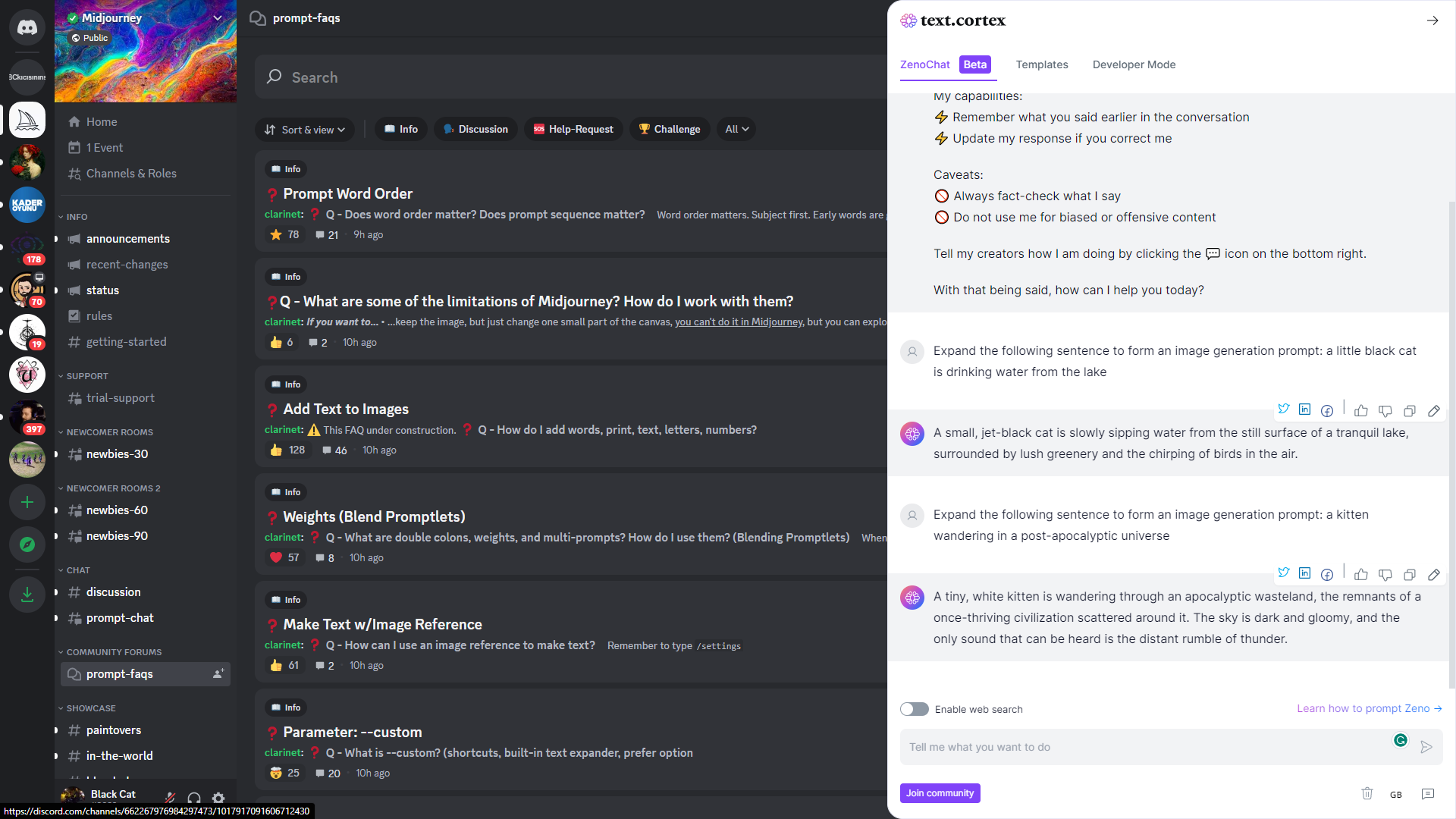This screenshot has height=819, width=1456.
Task: Share white kitten response on Facebook
Action: tap(1327, 574)
